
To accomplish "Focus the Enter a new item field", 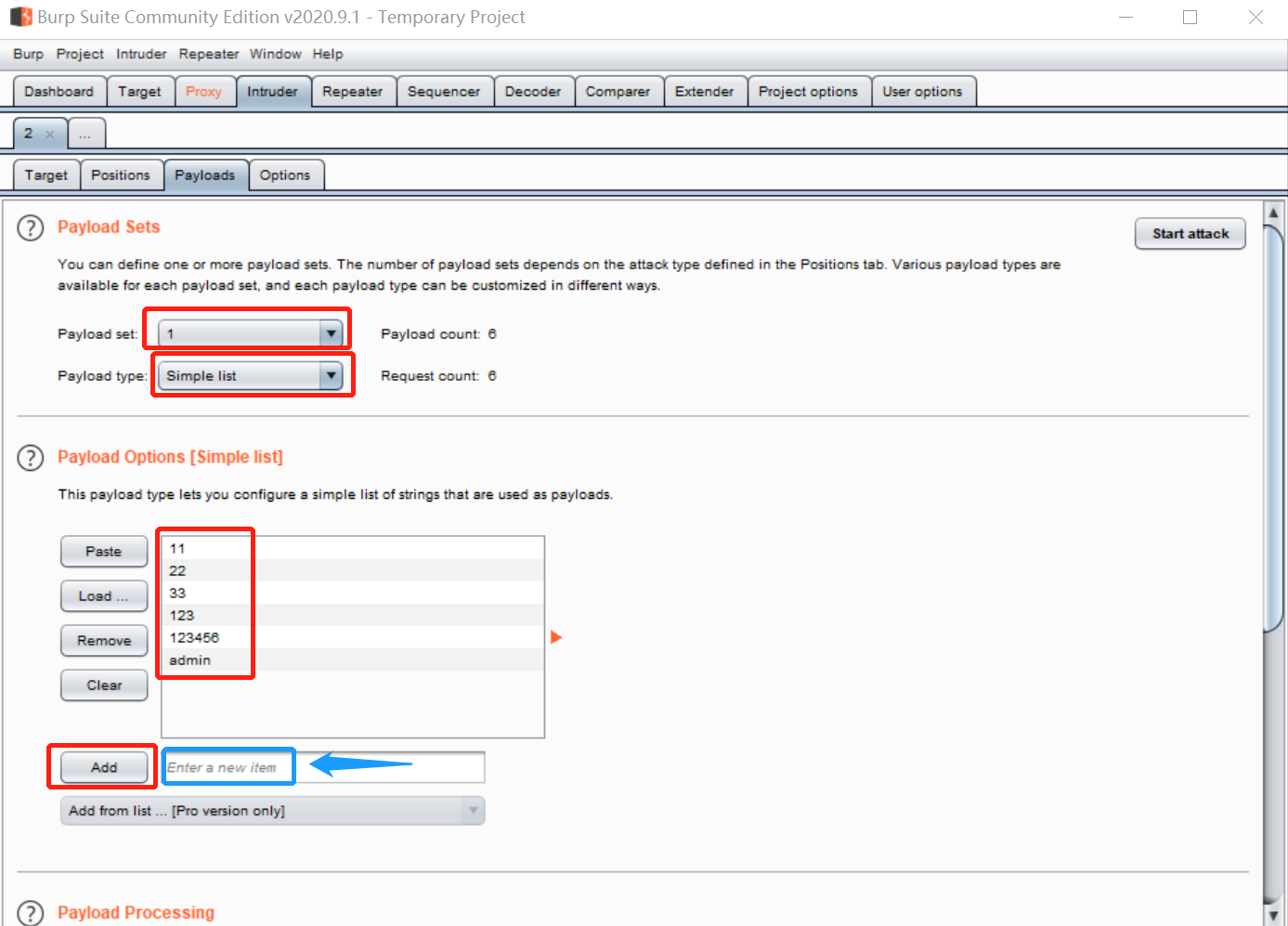I will click(323, 767).
